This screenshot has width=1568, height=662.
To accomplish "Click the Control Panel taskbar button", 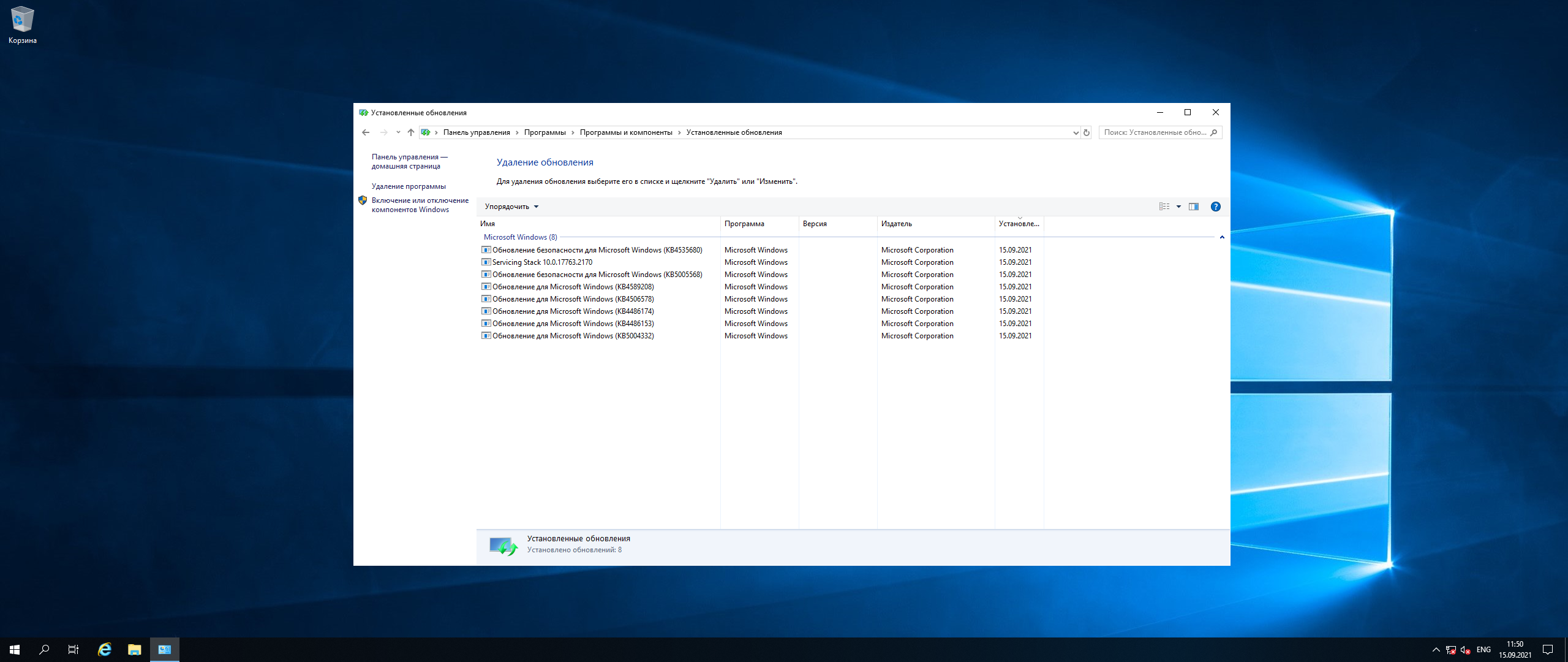I will (x=165, y=650).
